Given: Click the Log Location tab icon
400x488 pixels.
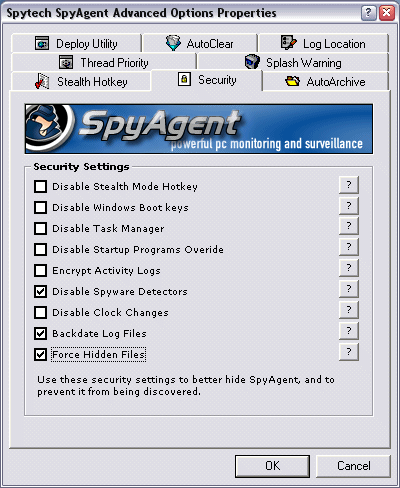Looking at the screenshot, I should pos(288,43).
